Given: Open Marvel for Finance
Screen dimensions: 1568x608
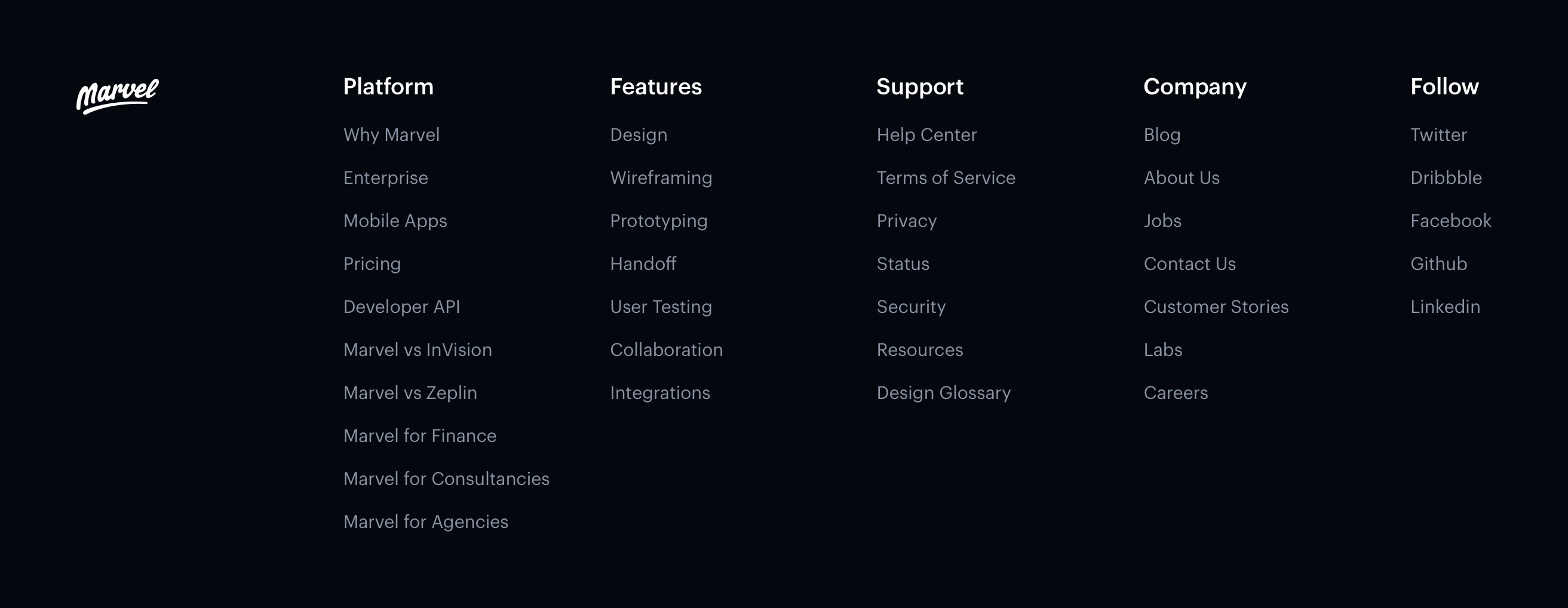Looking at the screenshot, I should [420, 436].
